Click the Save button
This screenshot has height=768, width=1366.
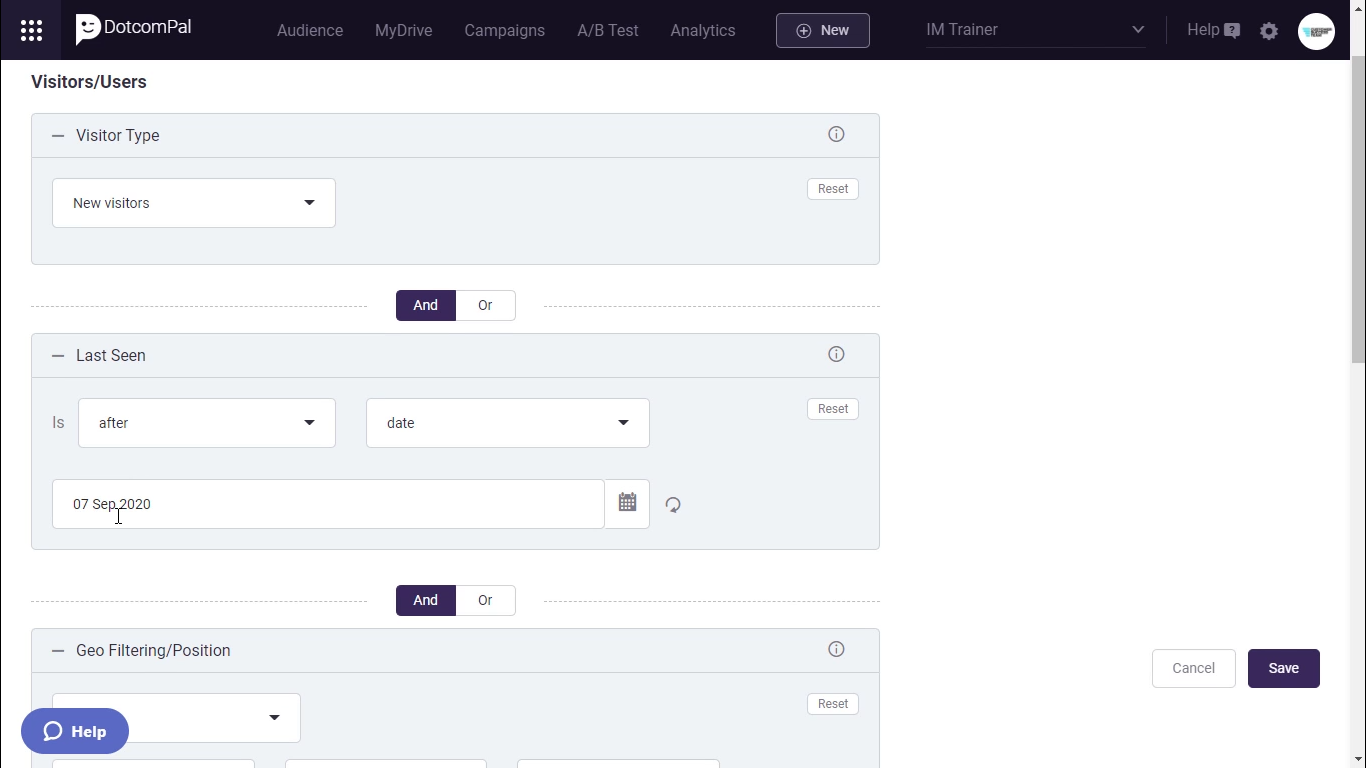tap(1283, 668)
